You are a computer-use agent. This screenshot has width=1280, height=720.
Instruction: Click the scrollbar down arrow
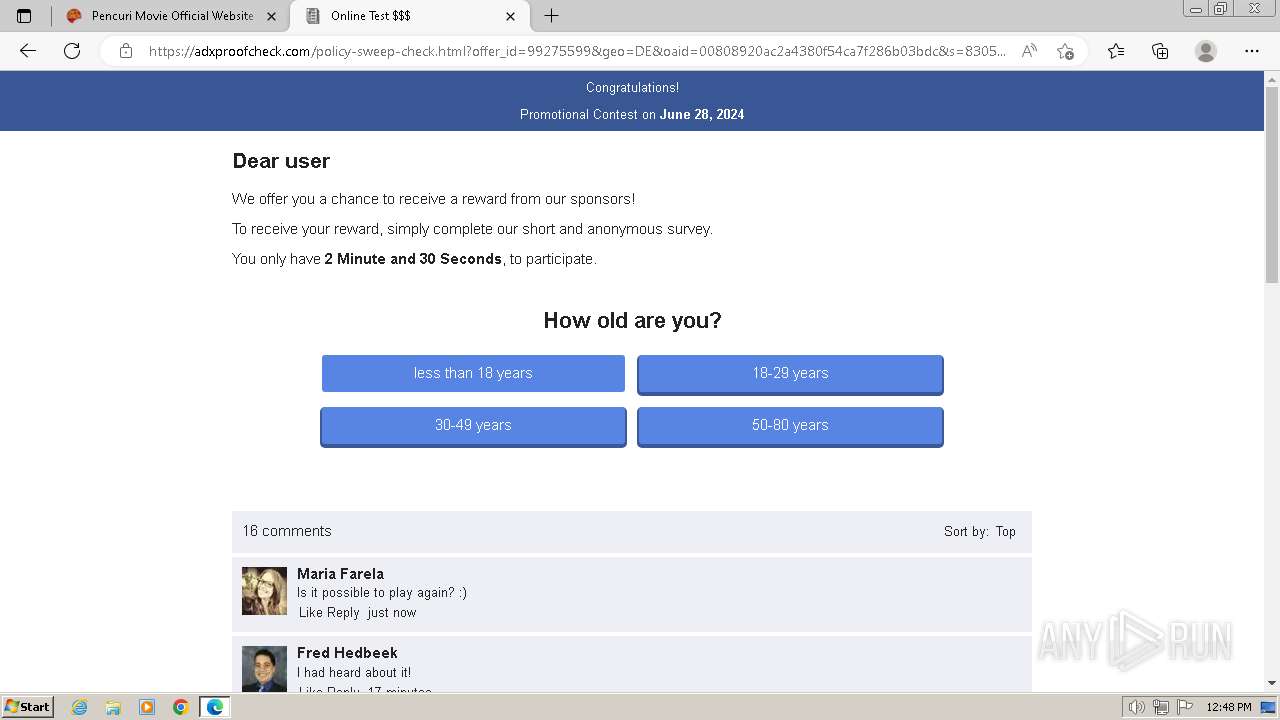(1272, 683)
